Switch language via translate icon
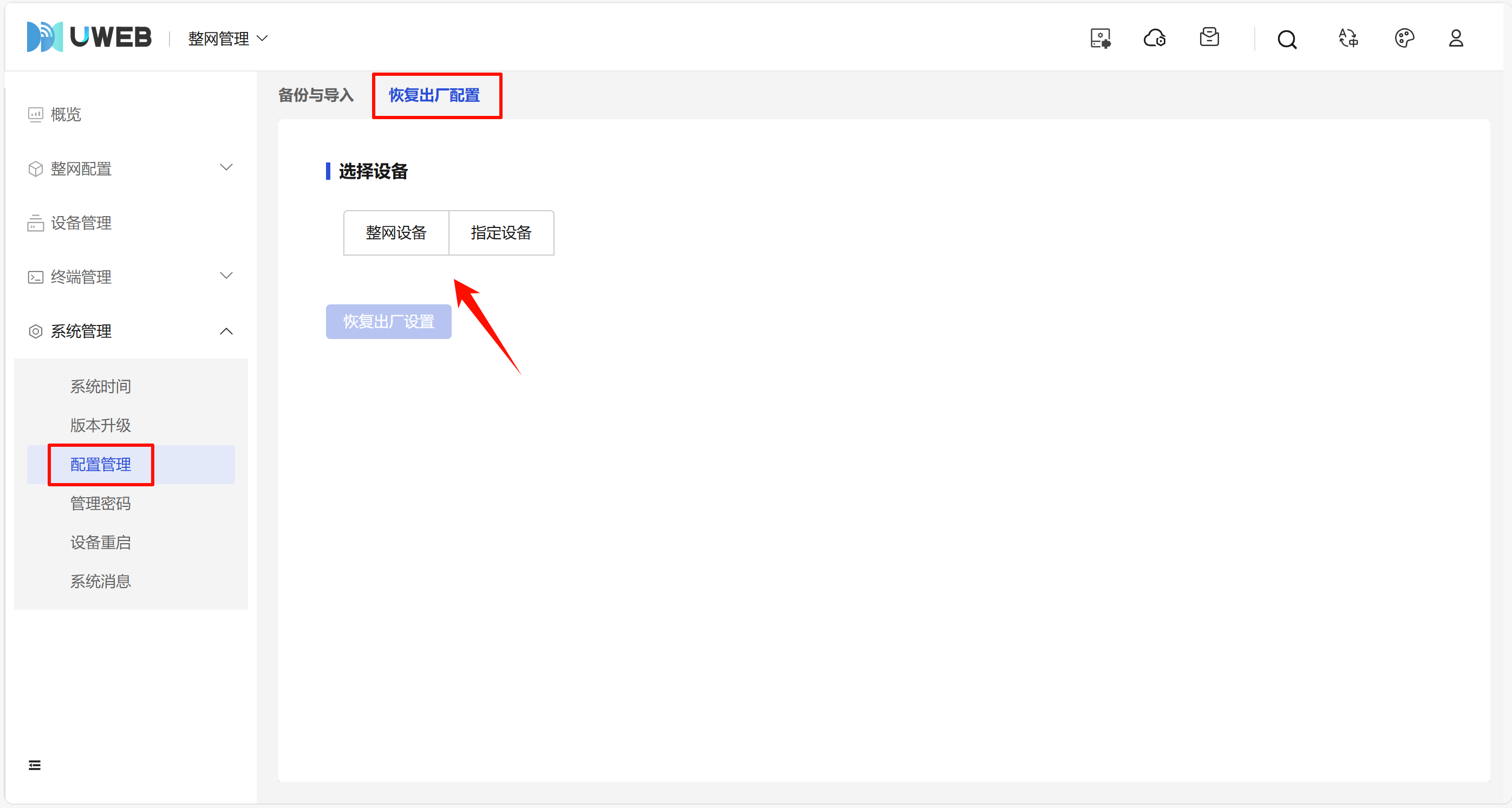The height and width of the screenshot is (808, 1512). (1348, 39)
